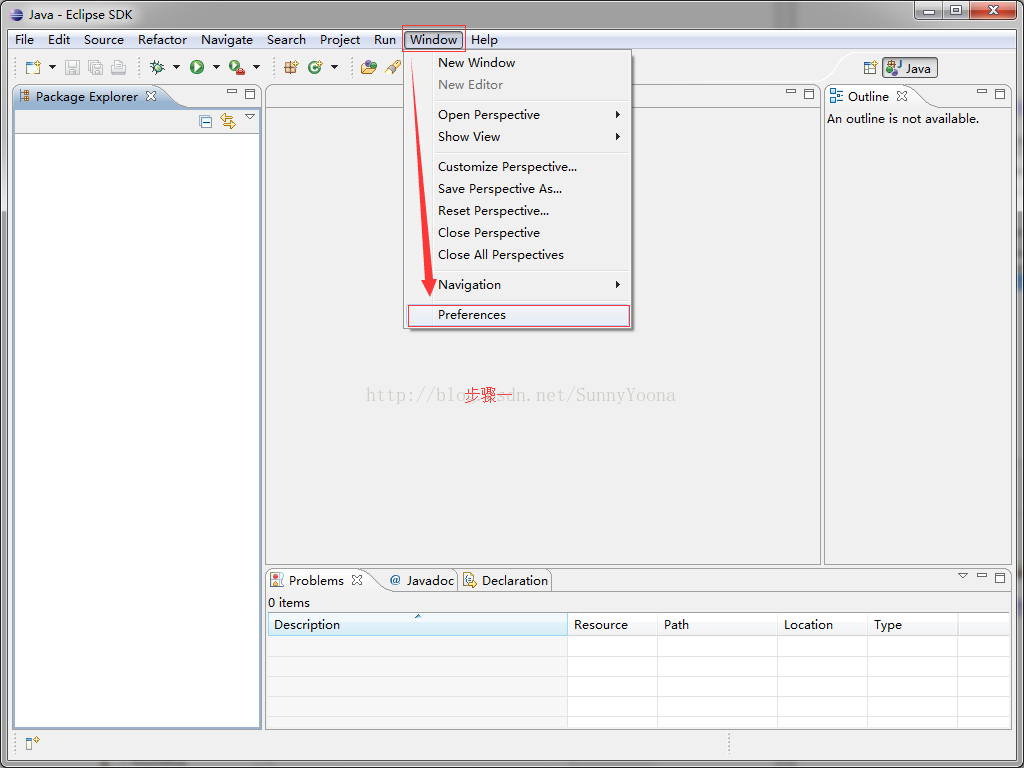
Task: Click the Open Type toolbar icon
Action: (369, 67)
